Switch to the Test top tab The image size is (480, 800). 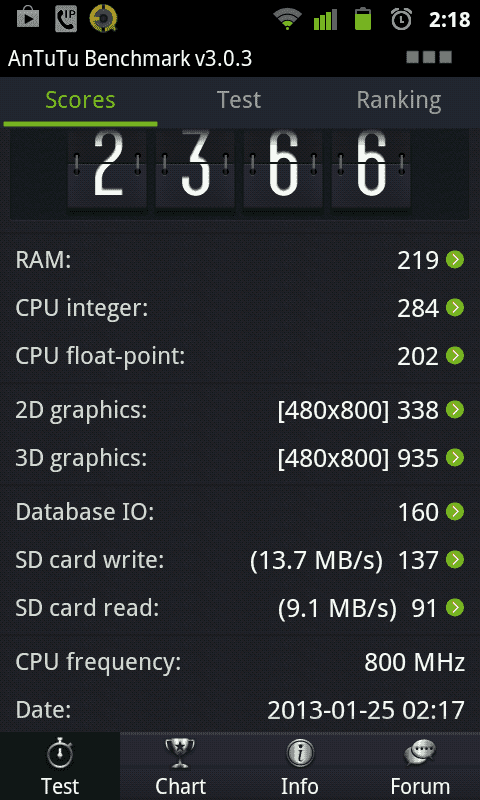pos(239,100)
